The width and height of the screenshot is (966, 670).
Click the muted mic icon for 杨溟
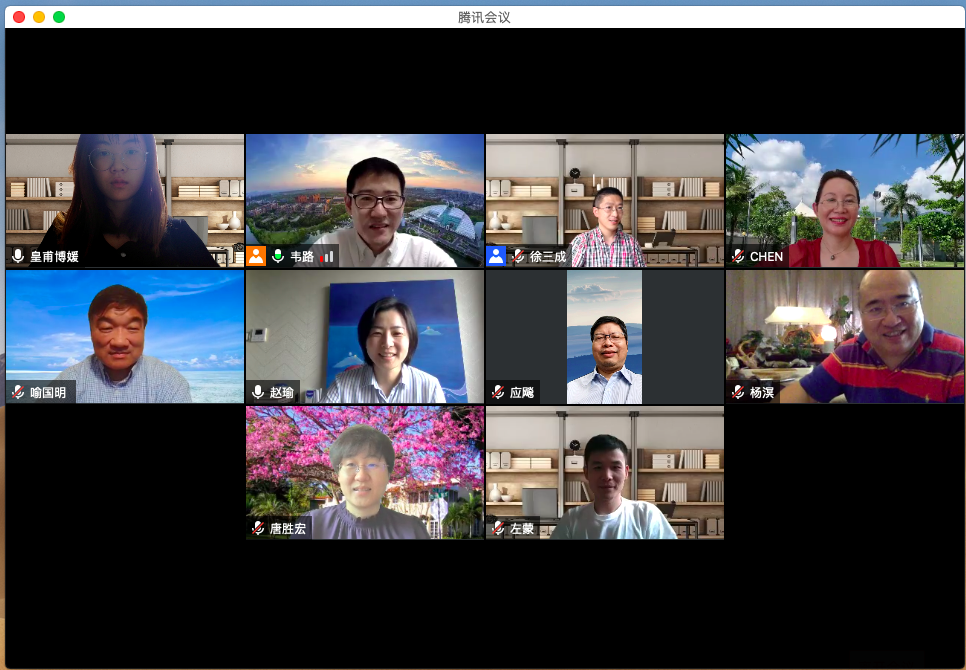(738, 392)
